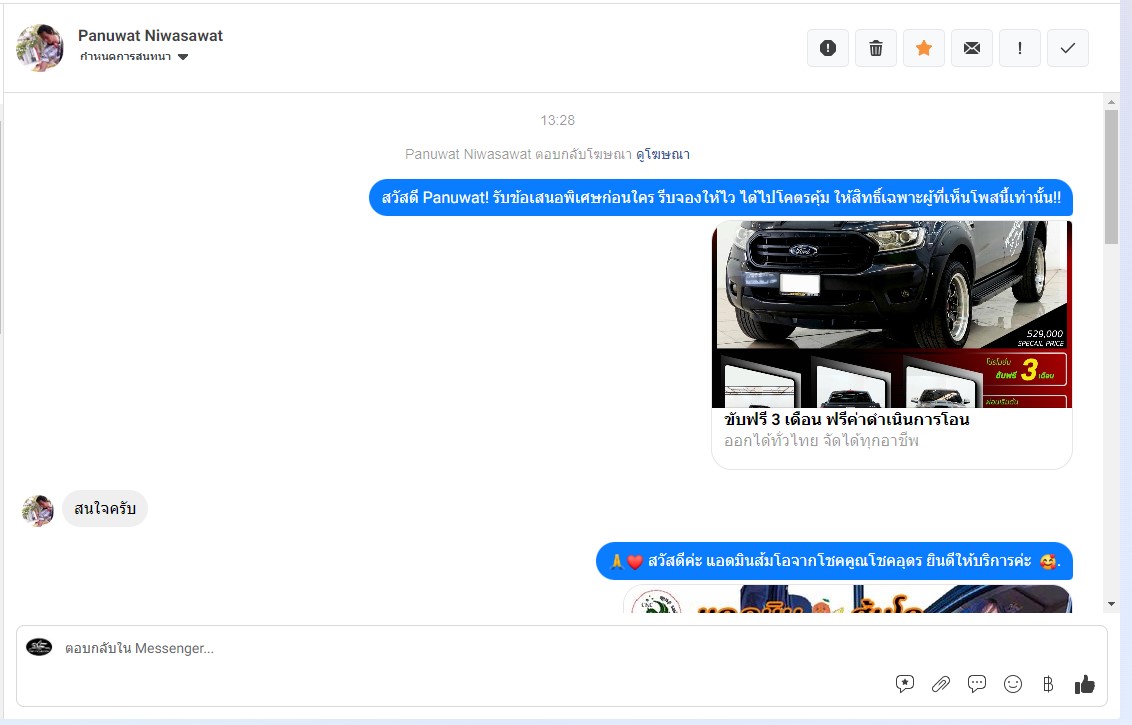Open saved replies star-bubble icon

(905, 684)
